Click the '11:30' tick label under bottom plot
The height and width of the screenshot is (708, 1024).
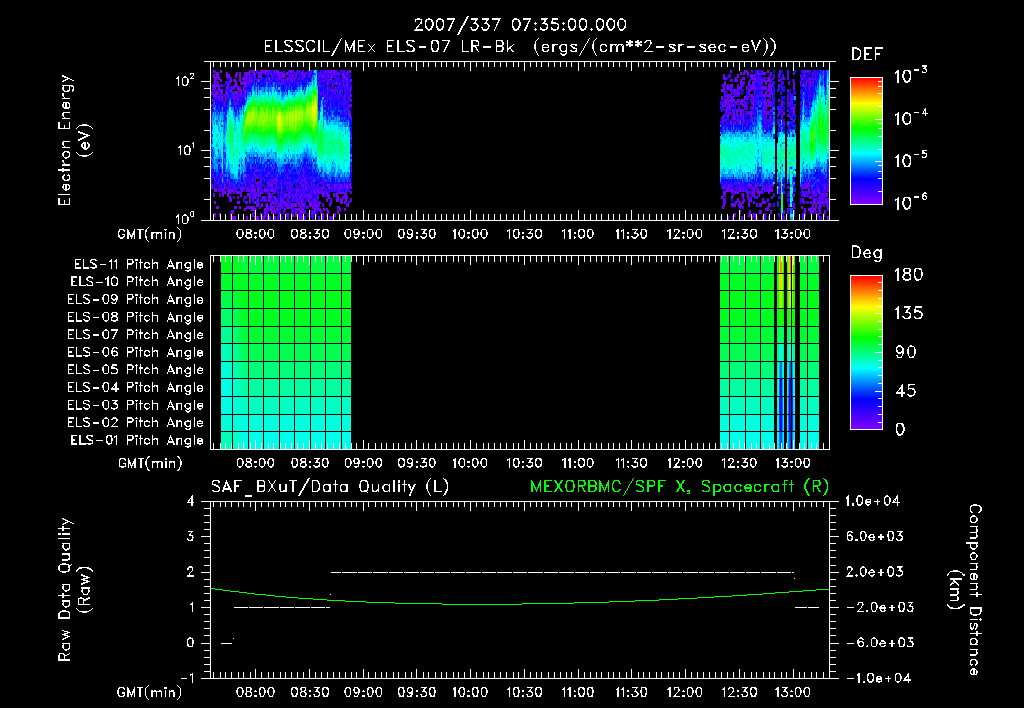[631, 692]
